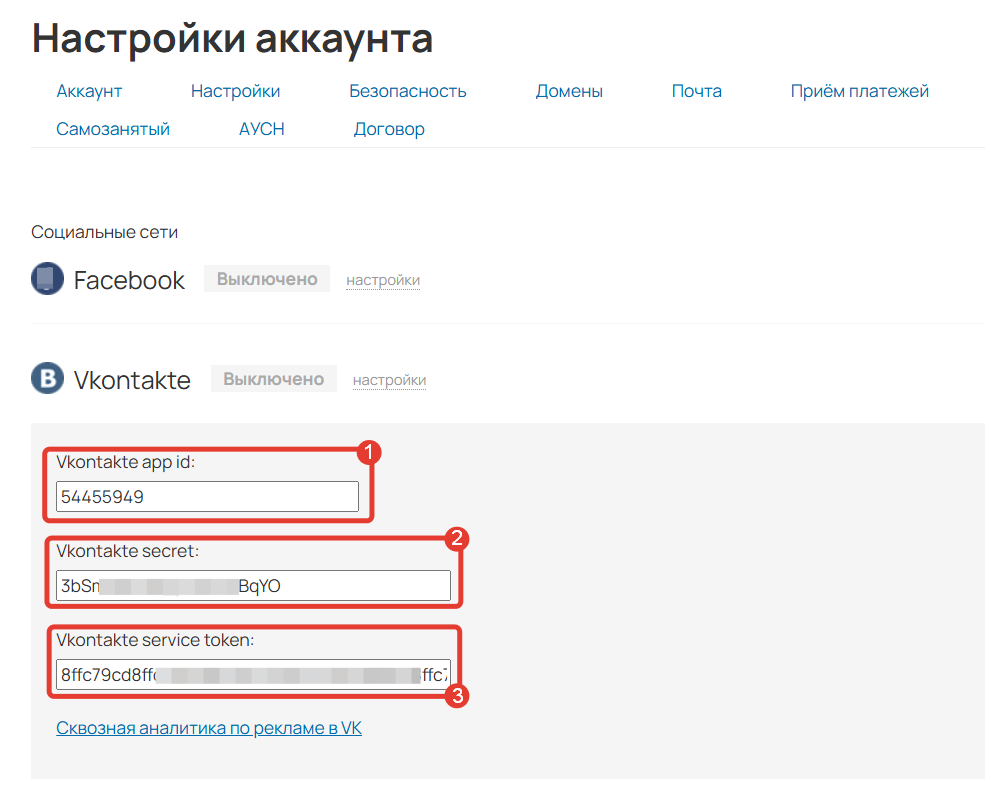Viewport: 985px width, 794px height.
Task: Toggle the Выключено status next to Vkontakte
Action: coord(273,378)
